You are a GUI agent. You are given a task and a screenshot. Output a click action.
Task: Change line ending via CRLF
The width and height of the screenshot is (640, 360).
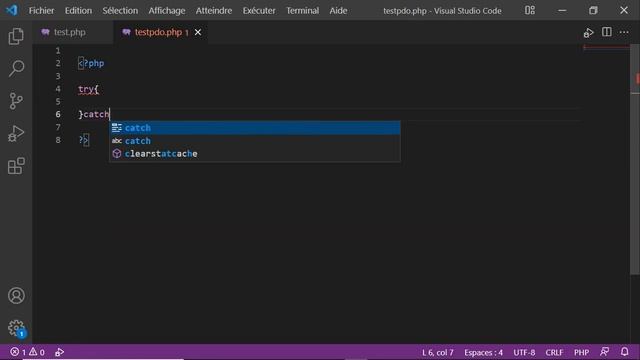click(x=554, y=352)
